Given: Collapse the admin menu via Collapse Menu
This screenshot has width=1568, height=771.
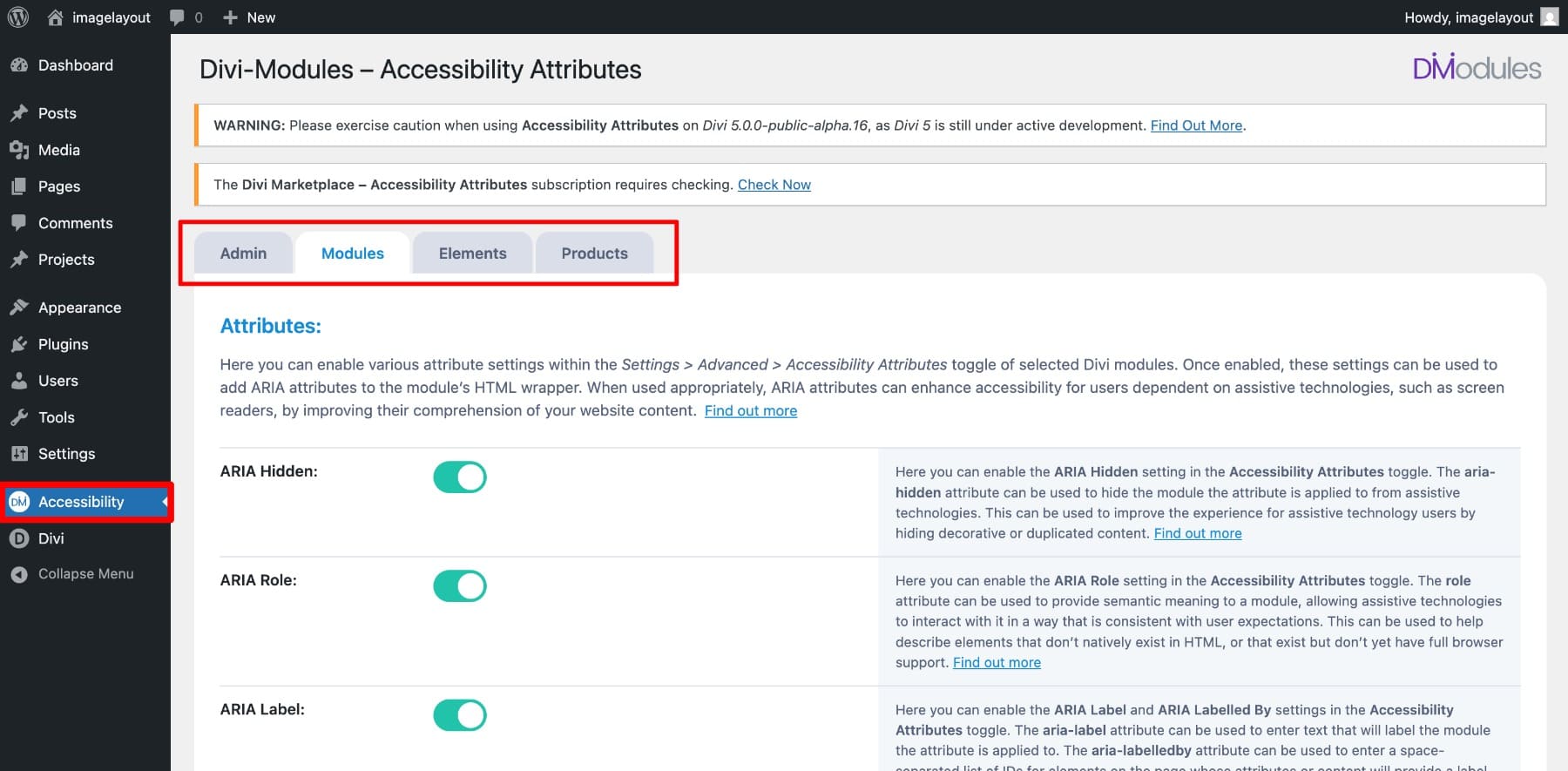Looking at the screenshot, I should tap(73, 573).
